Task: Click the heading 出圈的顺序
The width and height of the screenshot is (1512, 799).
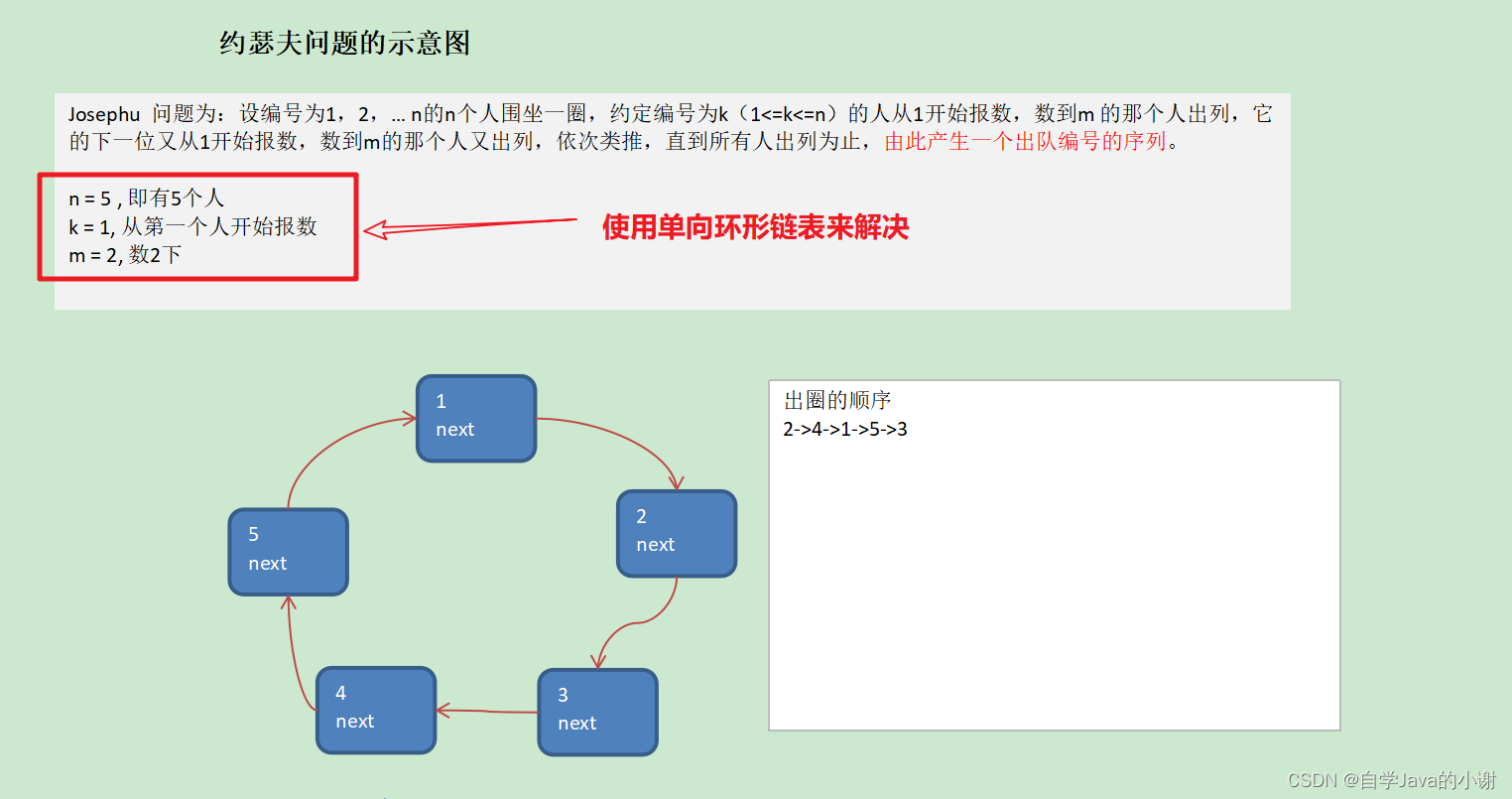Action: (837, 400)
